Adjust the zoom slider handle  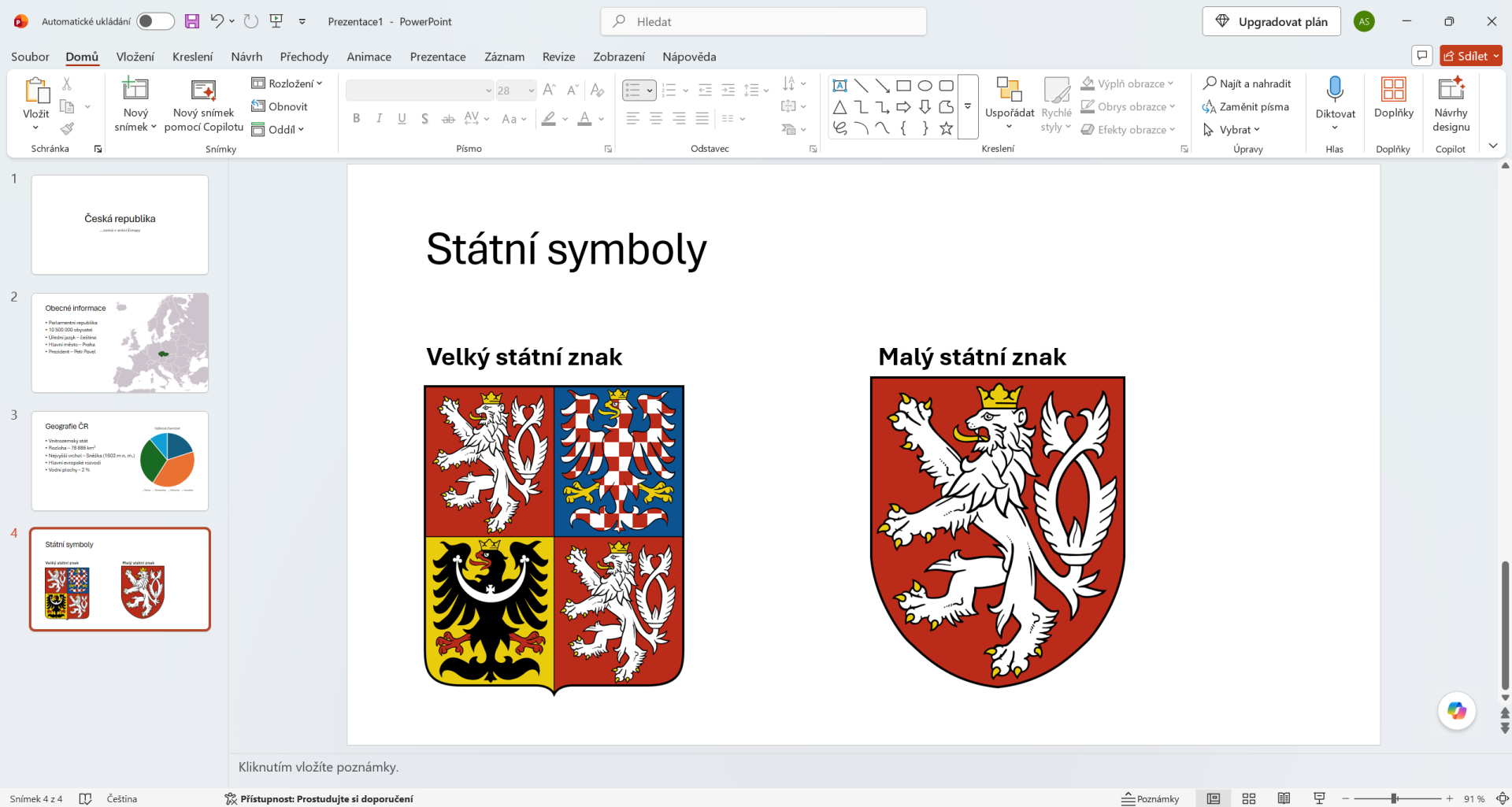click(x=1394, y=798)
